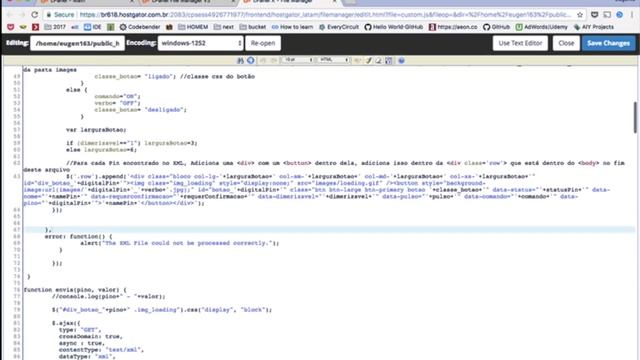This screenshot has height=360, width=640.
Task: Open the HTML syntax dropdown in editor toolbar
Action: pos(334,60)
